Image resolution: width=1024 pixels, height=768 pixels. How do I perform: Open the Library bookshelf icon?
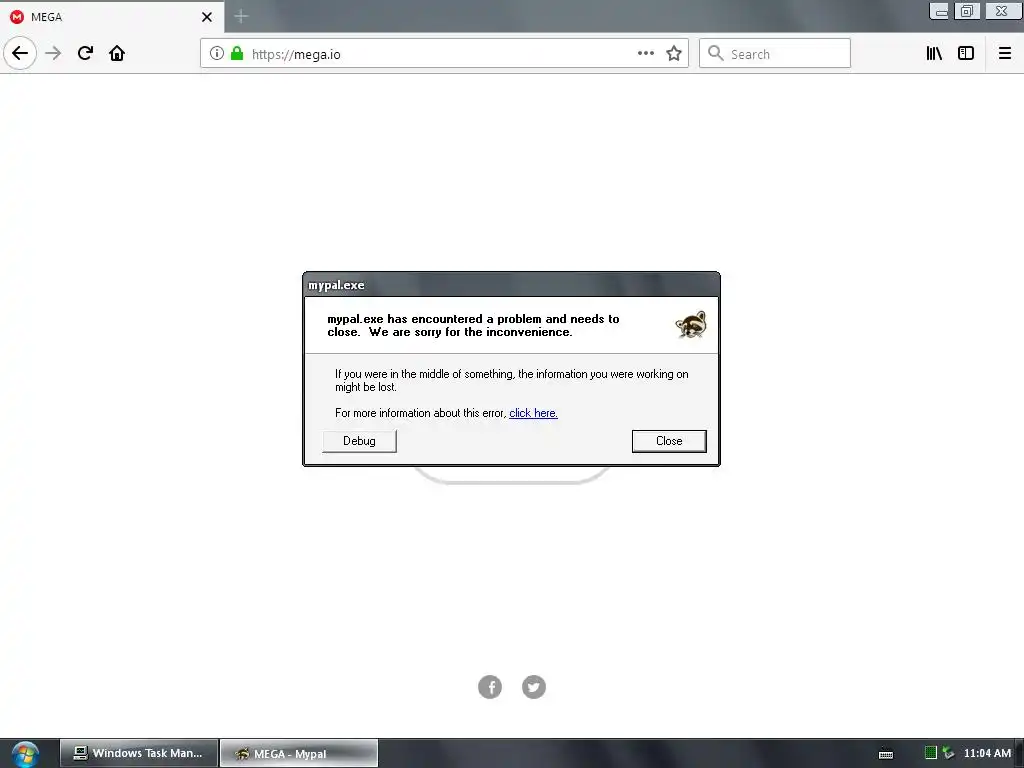pyautogui.click(x=935, y=54)
